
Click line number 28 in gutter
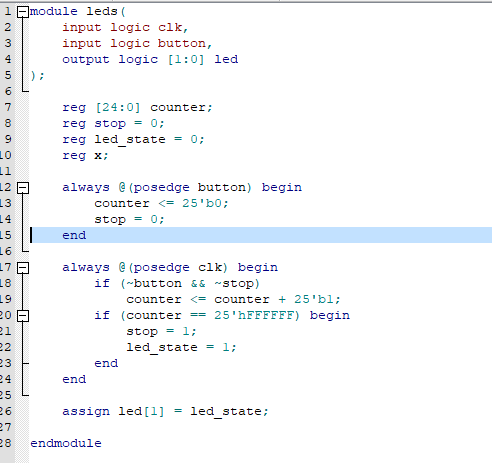coord(6,443)
